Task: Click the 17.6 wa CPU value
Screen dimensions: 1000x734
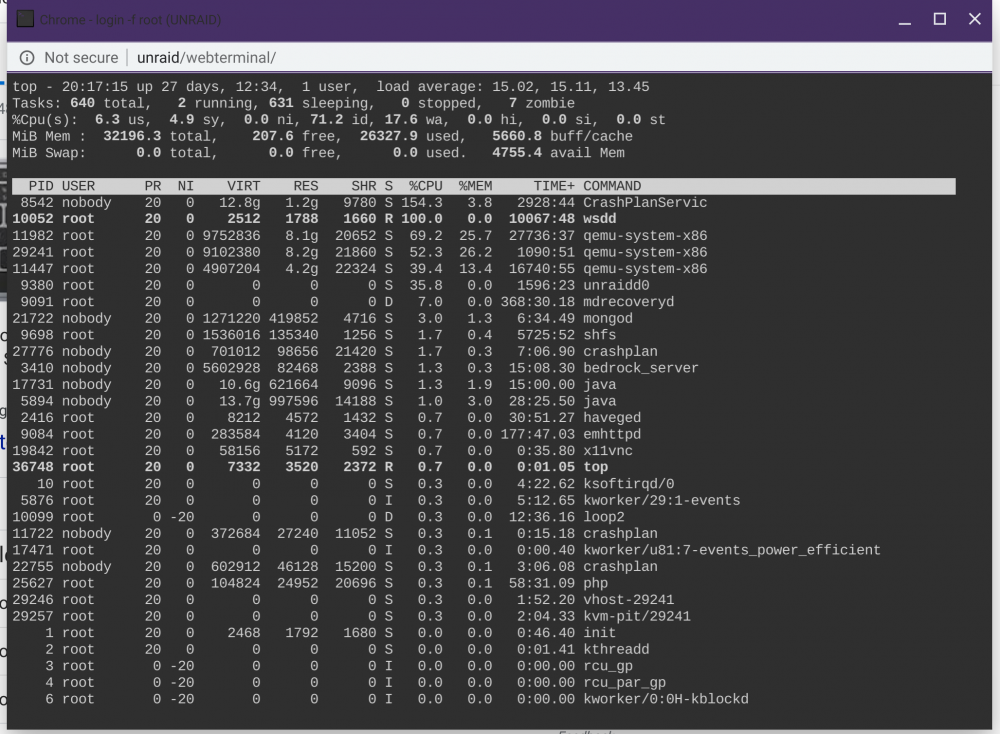Action: pyautogui.click(x=401, y=120)
